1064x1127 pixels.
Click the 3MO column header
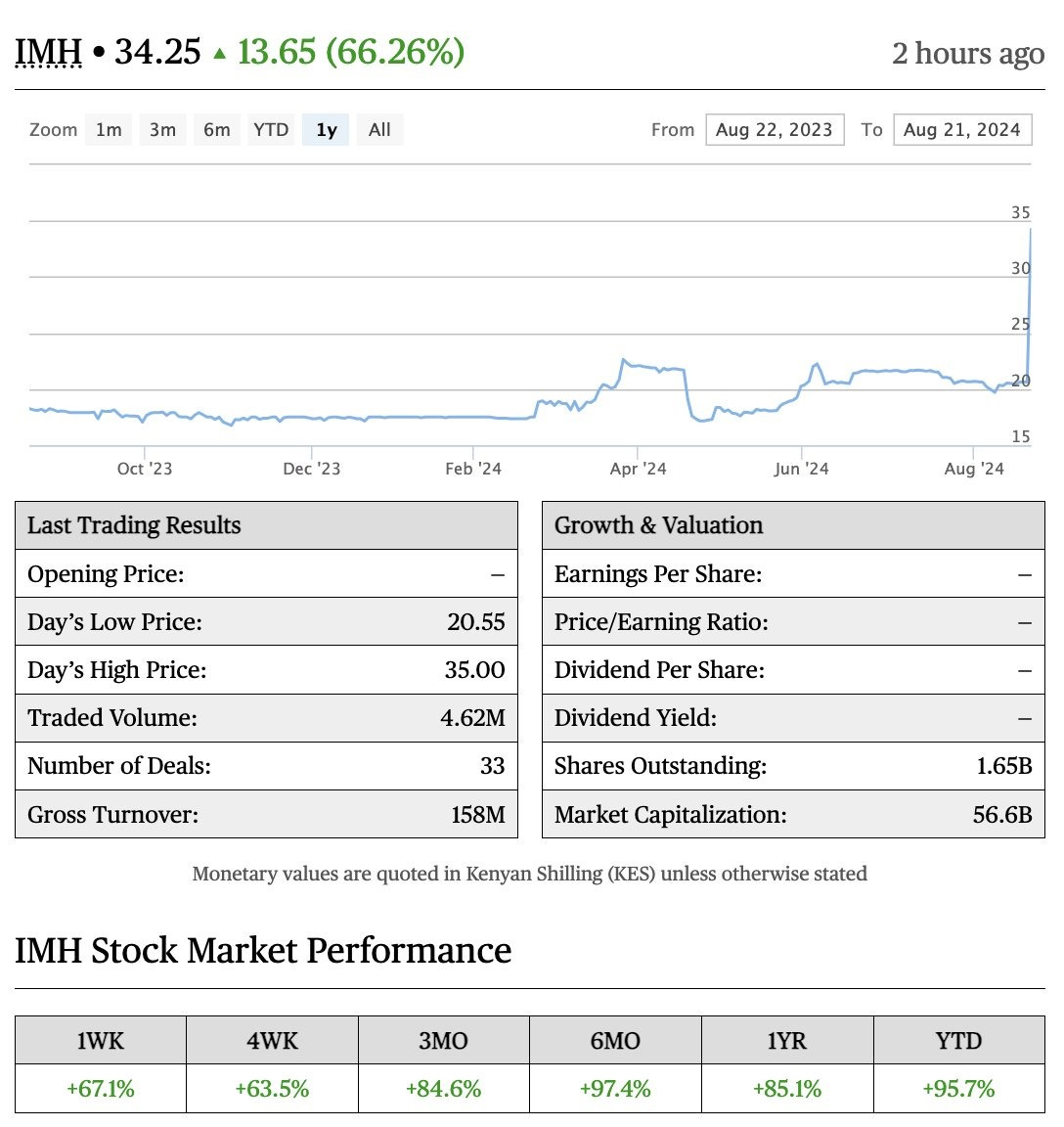(443, 1041)
